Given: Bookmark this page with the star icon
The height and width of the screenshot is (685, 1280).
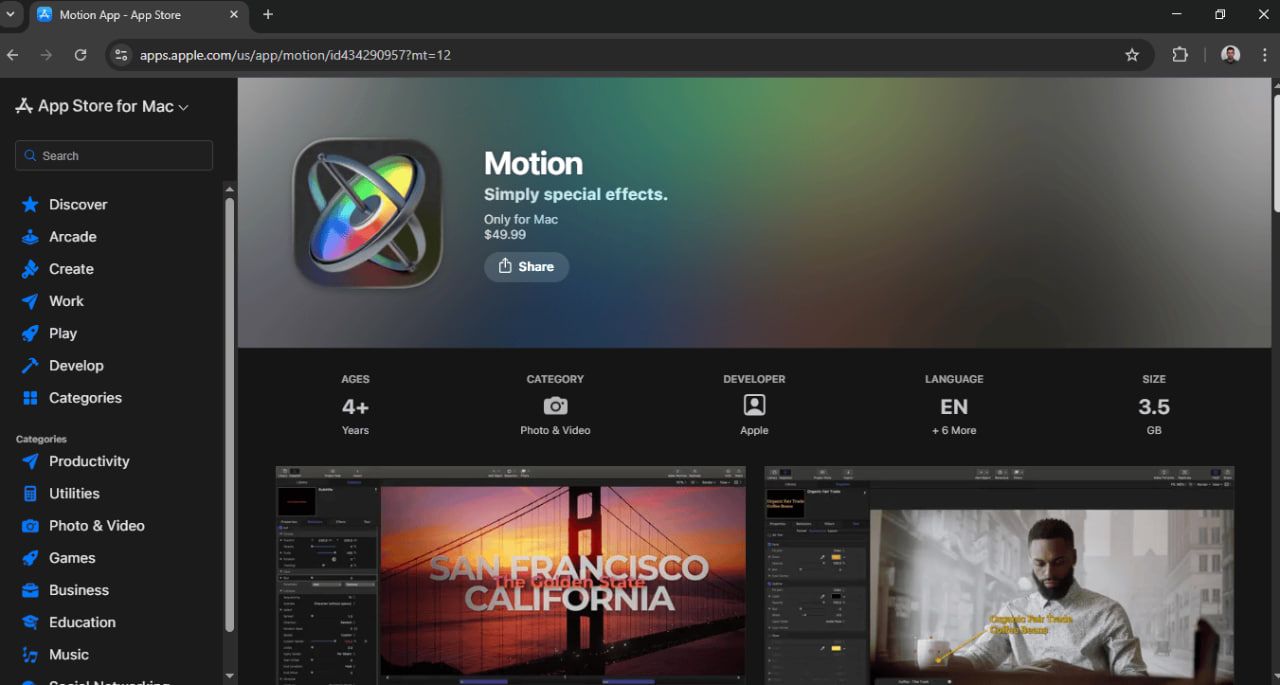Looking at the screenshot, I should coord(1132,55).
